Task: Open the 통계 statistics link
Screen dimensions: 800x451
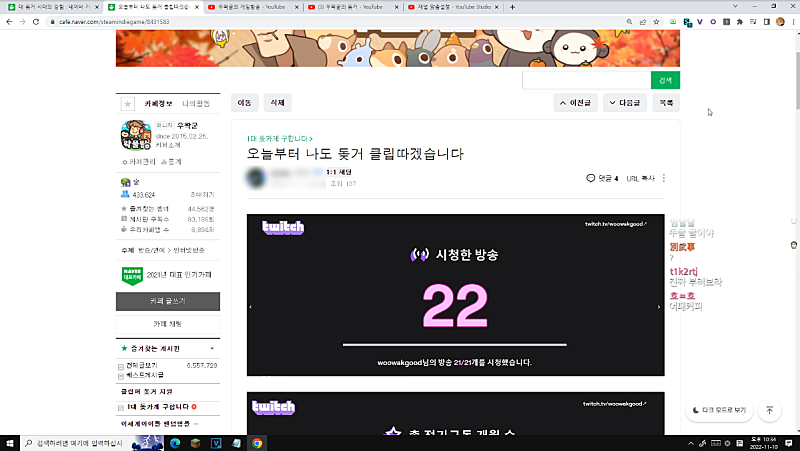Action: coord(171,162)
